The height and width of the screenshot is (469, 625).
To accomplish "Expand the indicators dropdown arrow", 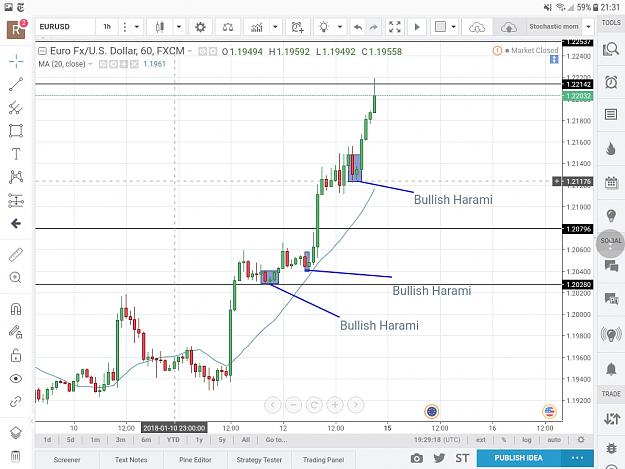I will 275,27.
